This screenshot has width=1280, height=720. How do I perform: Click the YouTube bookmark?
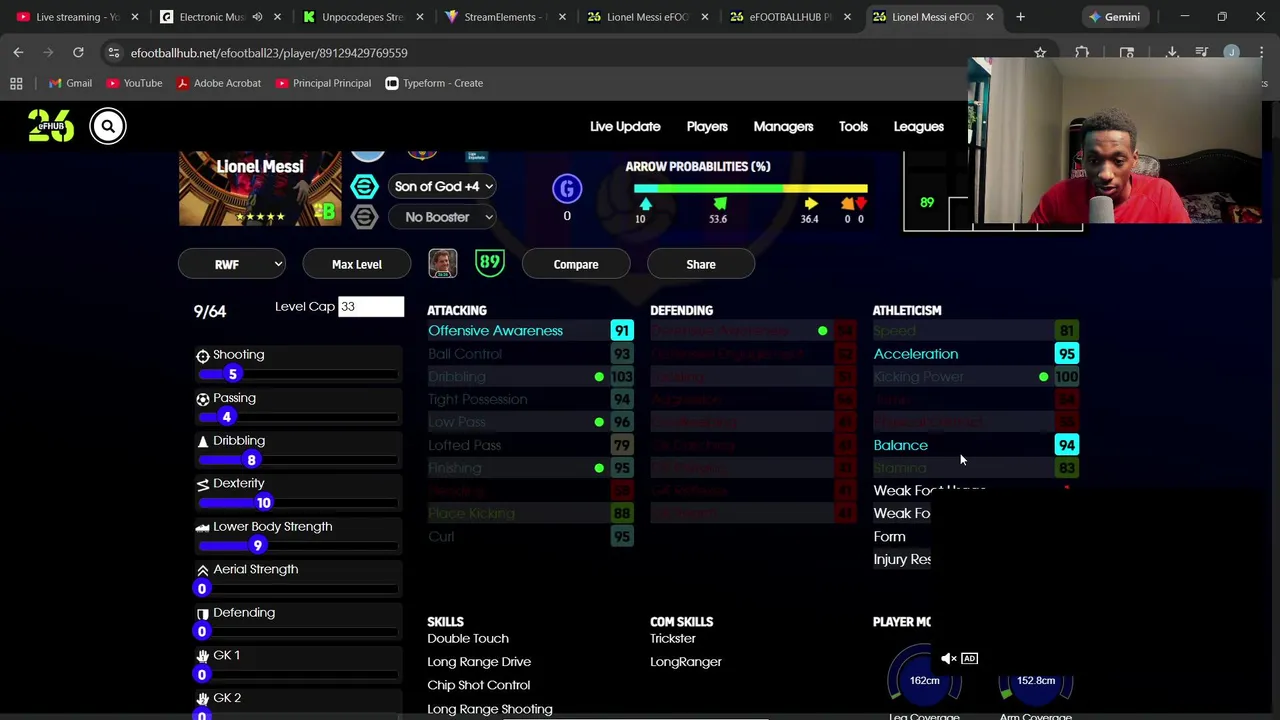click(x=133, y=83)
